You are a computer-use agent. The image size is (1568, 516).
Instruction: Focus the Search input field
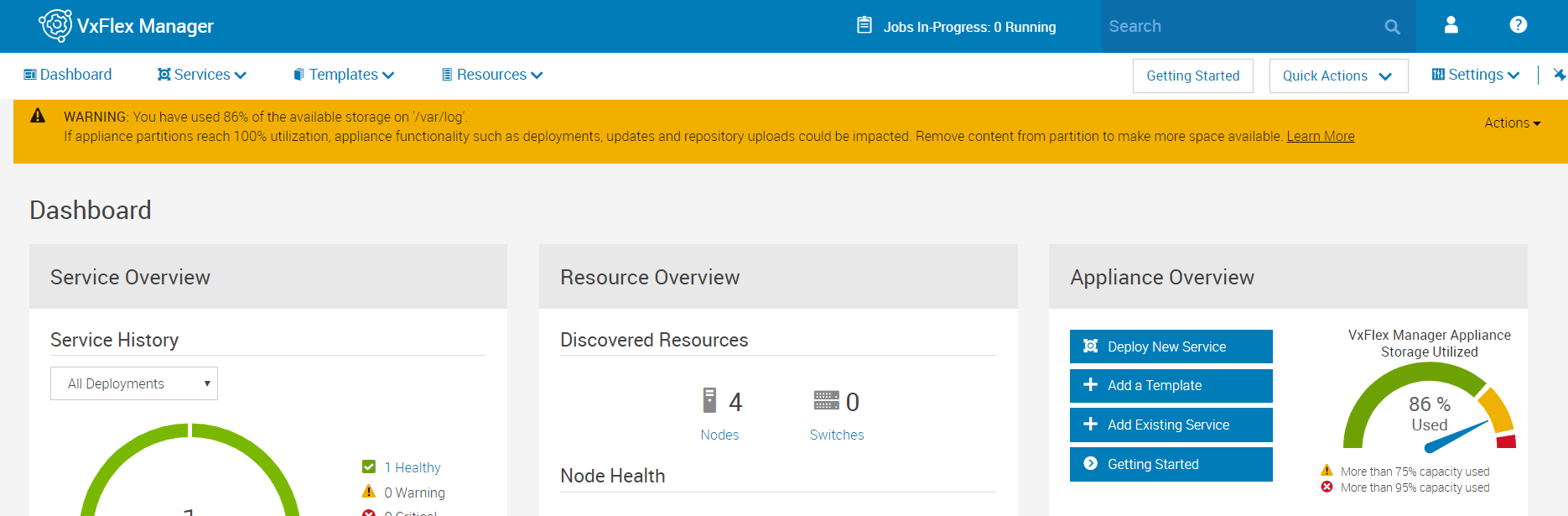click(1241, 26)
